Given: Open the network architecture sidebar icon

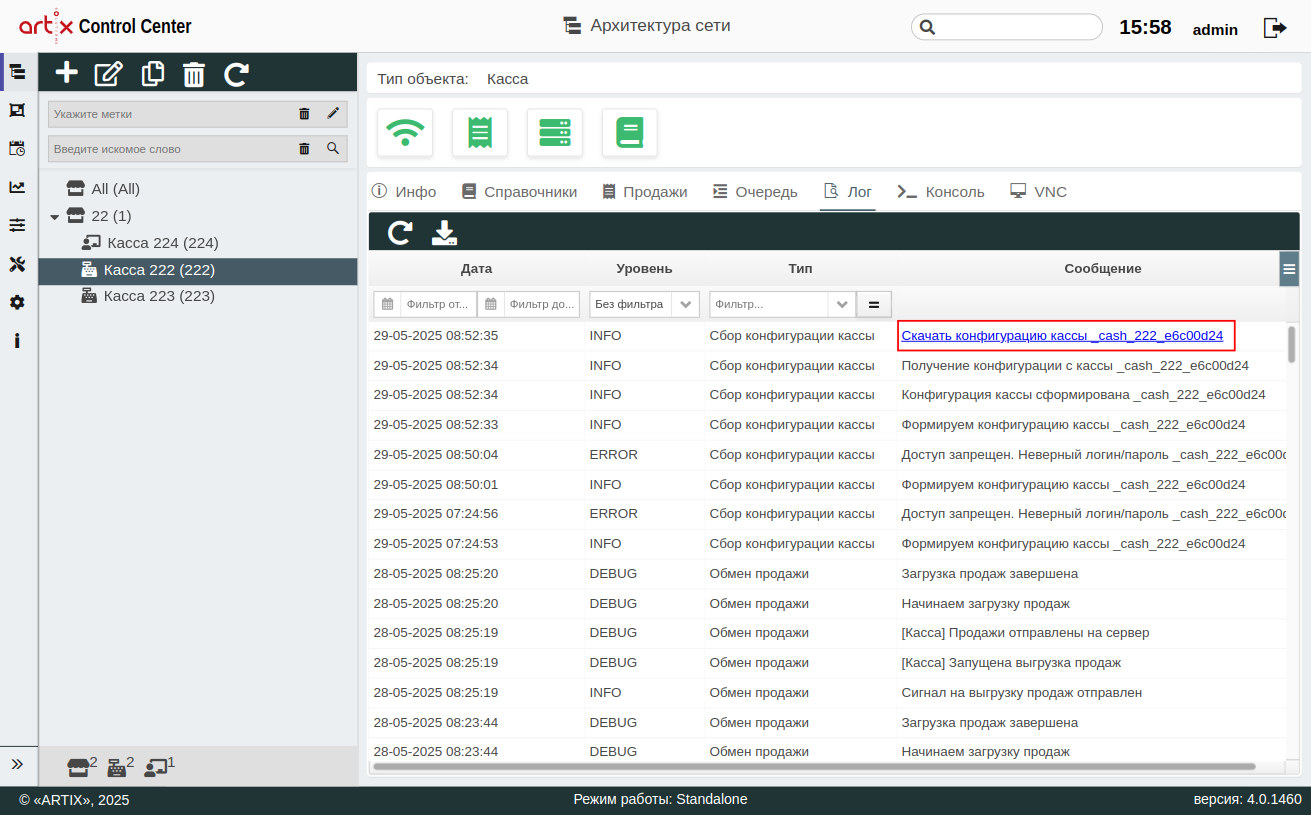Looking at the screenshot, I should (17, 71).
